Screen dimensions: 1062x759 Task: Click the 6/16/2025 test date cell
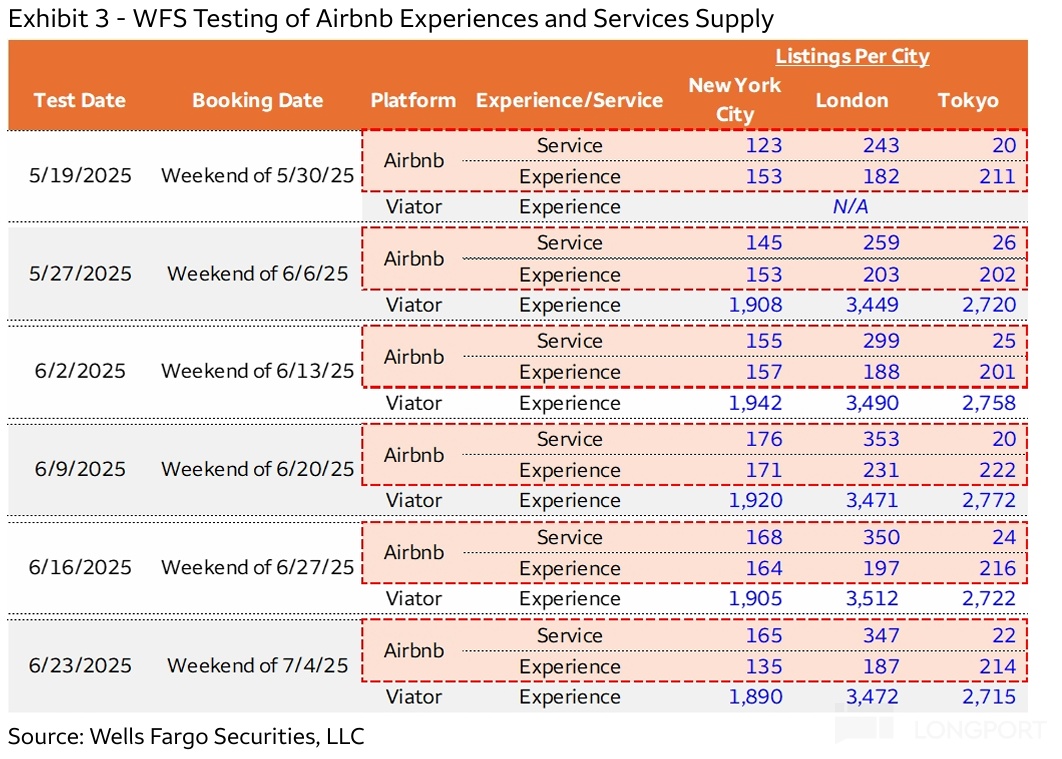click(80, 567)
